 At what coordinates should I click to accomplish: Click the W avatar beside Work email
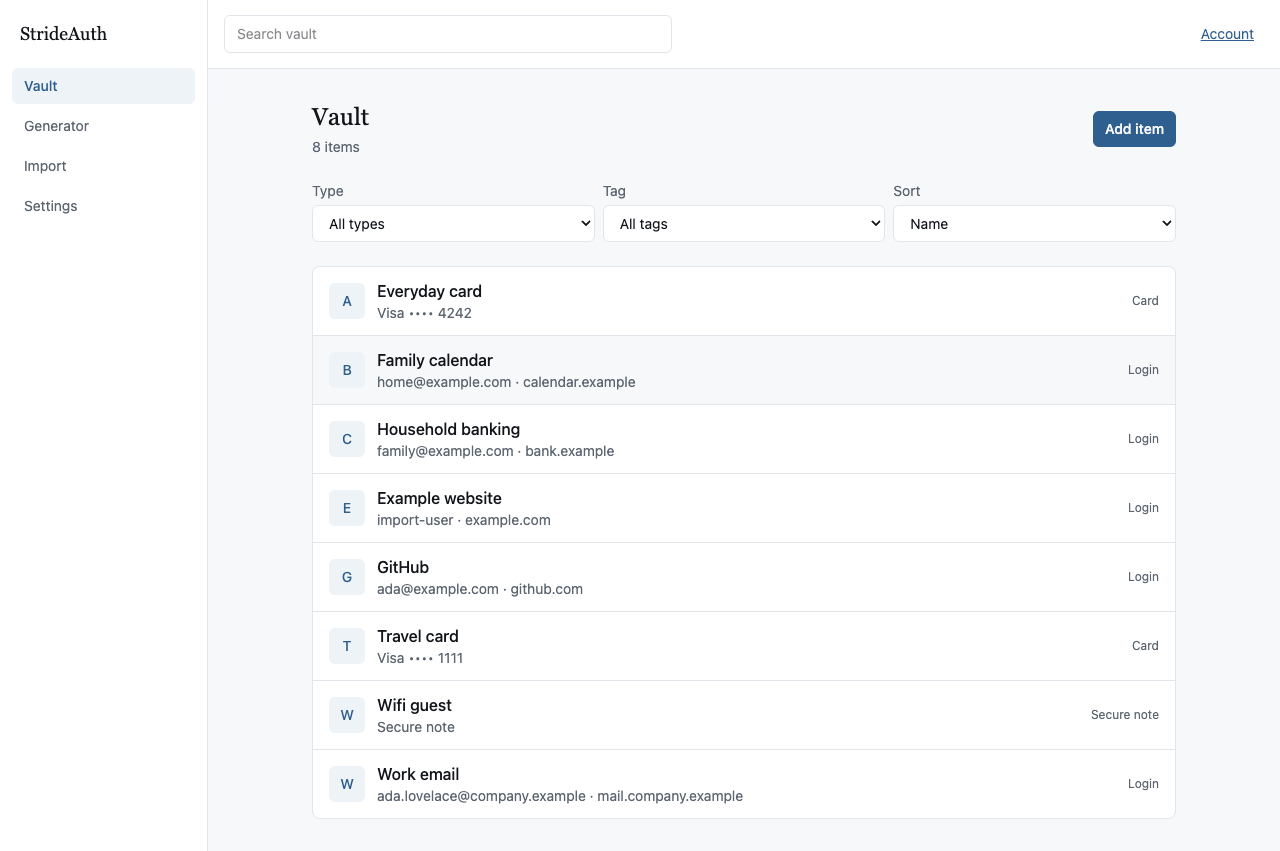[x=347, y=784]
